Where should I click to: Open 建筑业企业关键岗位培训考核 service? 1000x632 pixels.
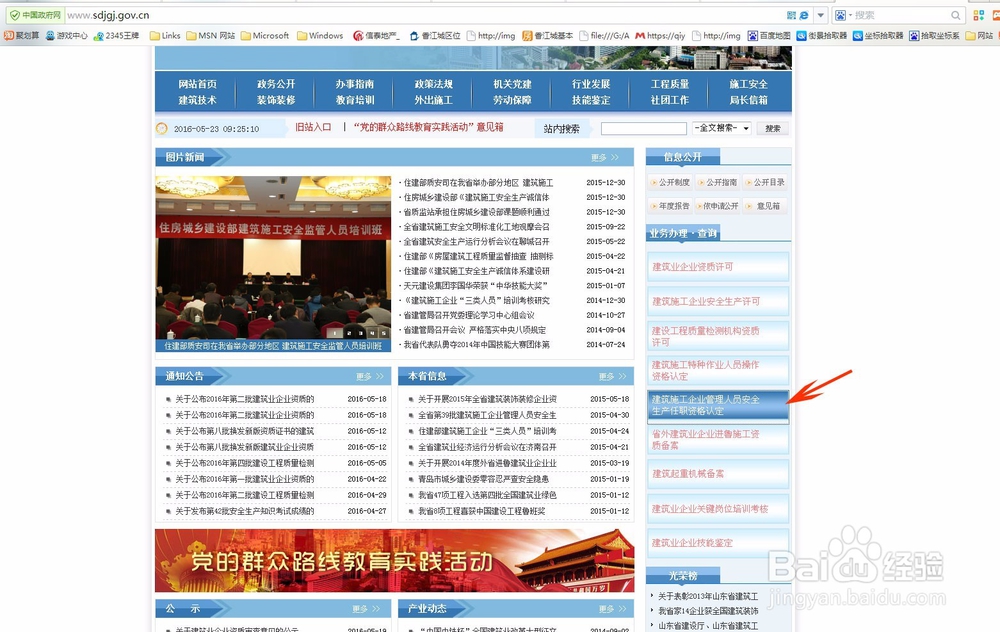tap(718, 509)
